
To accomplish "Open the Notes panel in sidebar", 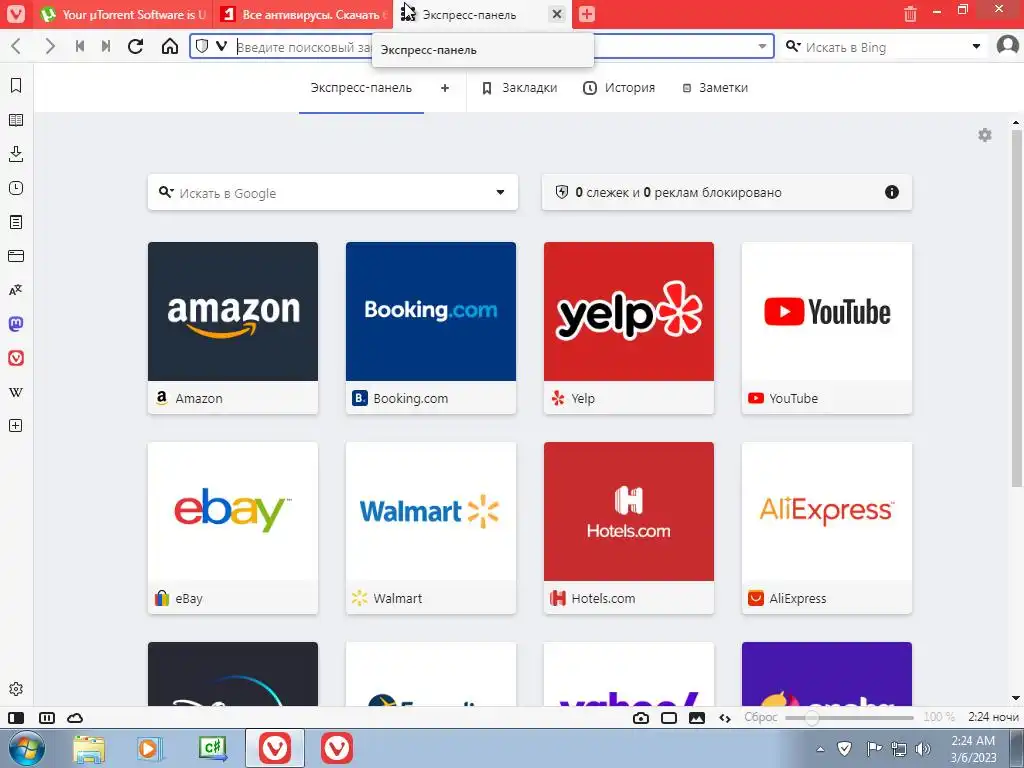I will point(16,222).
